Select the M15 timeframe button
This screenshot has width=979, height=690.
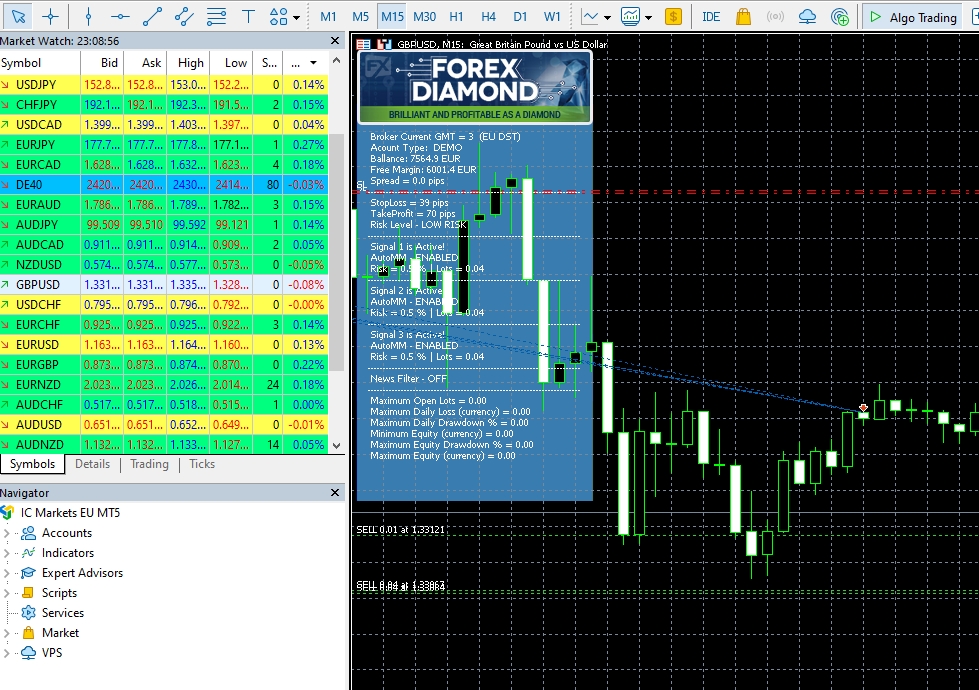pyautogui.click(x=393, y=17)
